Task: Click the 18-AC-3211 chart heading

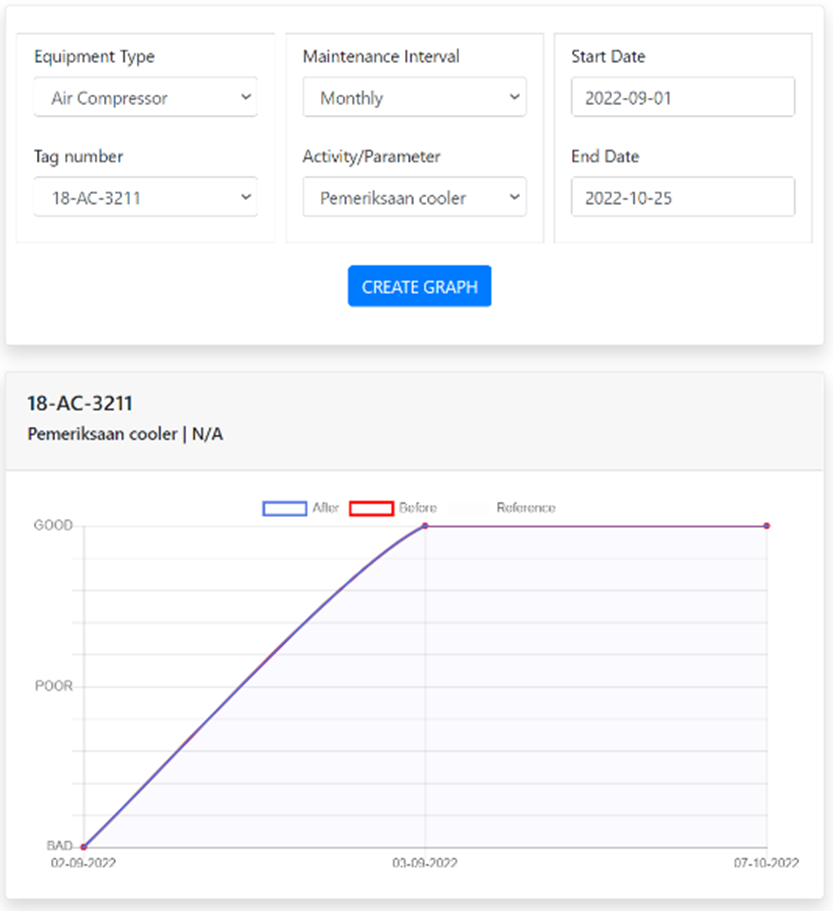Action: tap(80, 404)
